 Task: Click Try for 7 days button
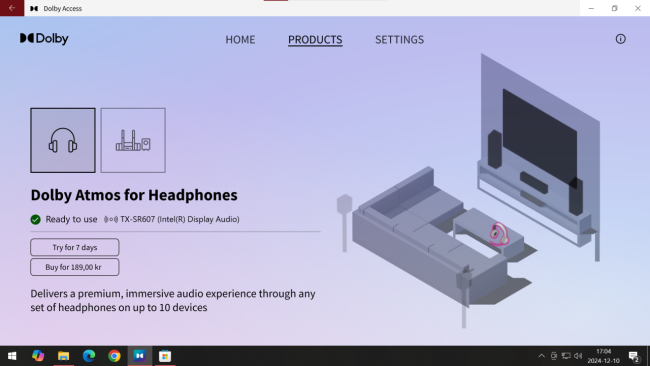[75, 247]
